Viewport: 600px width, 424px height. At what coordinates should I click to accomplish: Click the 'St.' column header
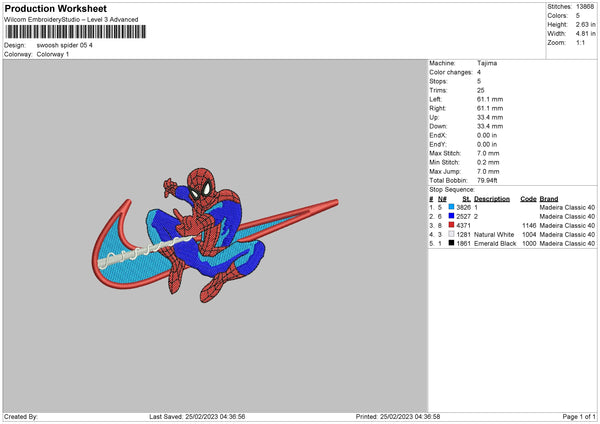pos(466,199)
